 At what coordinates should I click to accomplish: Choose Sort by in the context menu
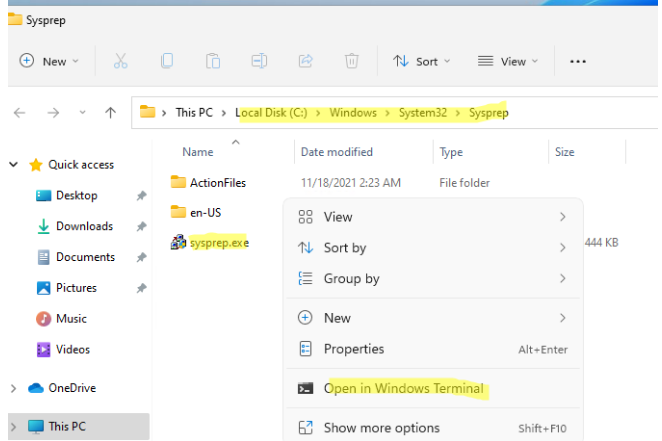tap(433, 248)
